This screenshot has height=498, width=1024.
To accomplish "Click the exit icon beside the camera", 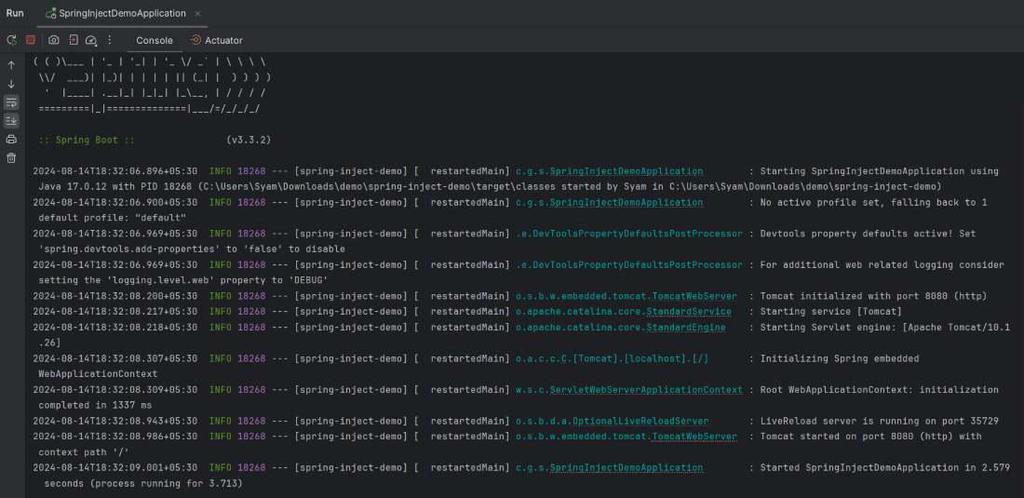I will coord(73,40).
